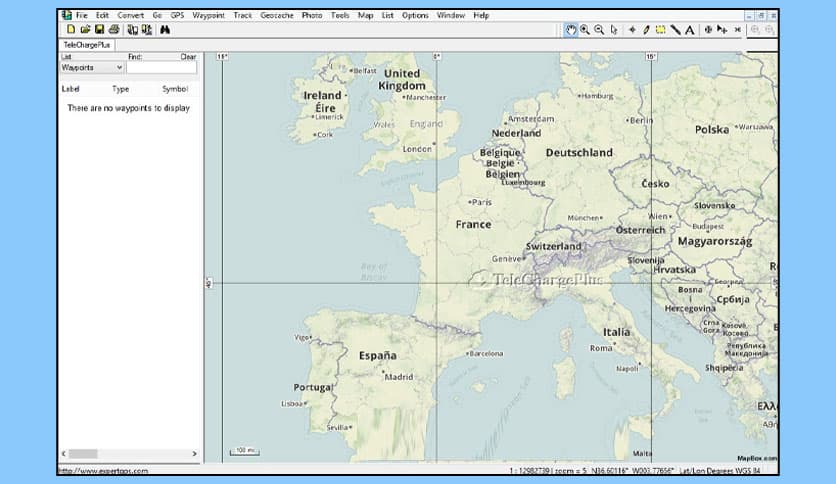Choose the Zoom Out magnifier tool
836x484 pixels.
[599, 30]
